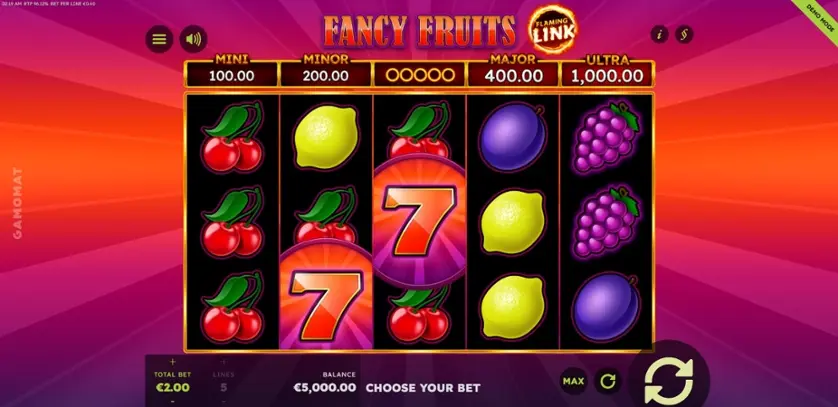Select the MAJOR 400.00 jackpot panel
The height and width of the screenshot is (407, 838).
point(513,71)
